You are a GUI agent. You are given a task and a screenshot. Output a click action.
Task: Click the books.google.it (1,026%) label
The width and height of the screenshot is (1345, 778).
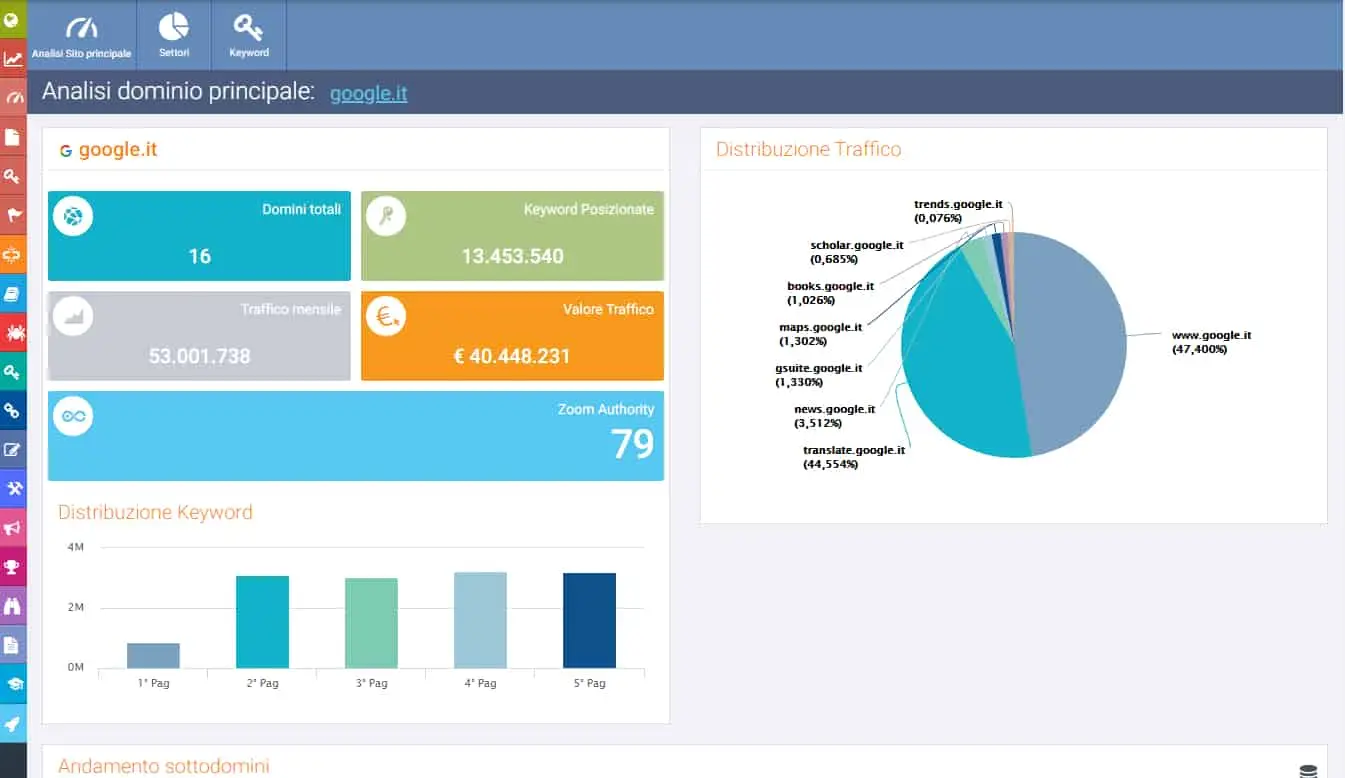coord(830,293)
